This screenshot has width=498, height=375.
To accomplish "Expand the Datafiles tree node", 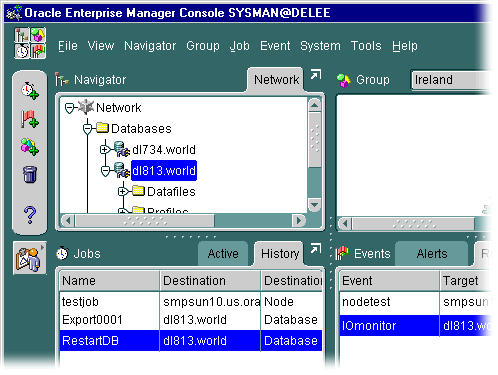I will pyautogui.click(x=123, y=192).
